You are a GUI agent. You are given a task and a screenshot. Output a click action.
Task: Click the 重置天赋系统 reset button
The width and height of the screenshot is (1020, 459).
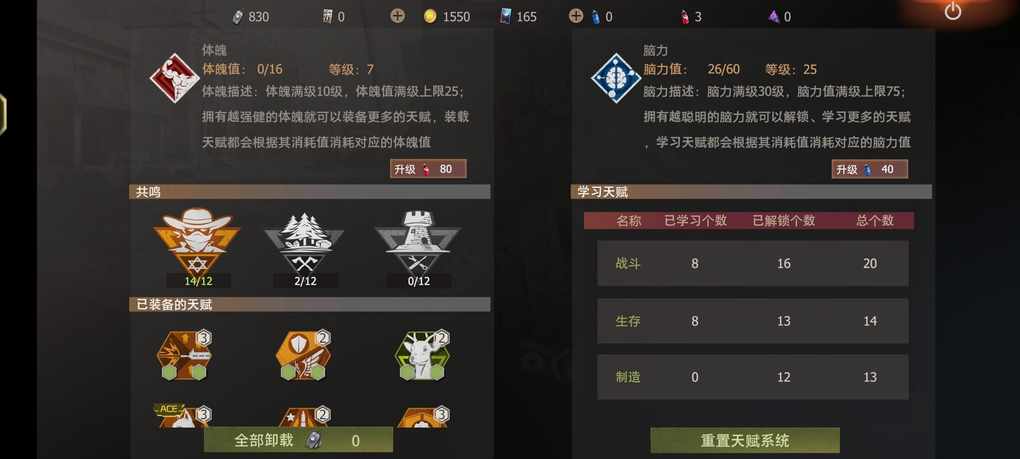pos(745,440)
